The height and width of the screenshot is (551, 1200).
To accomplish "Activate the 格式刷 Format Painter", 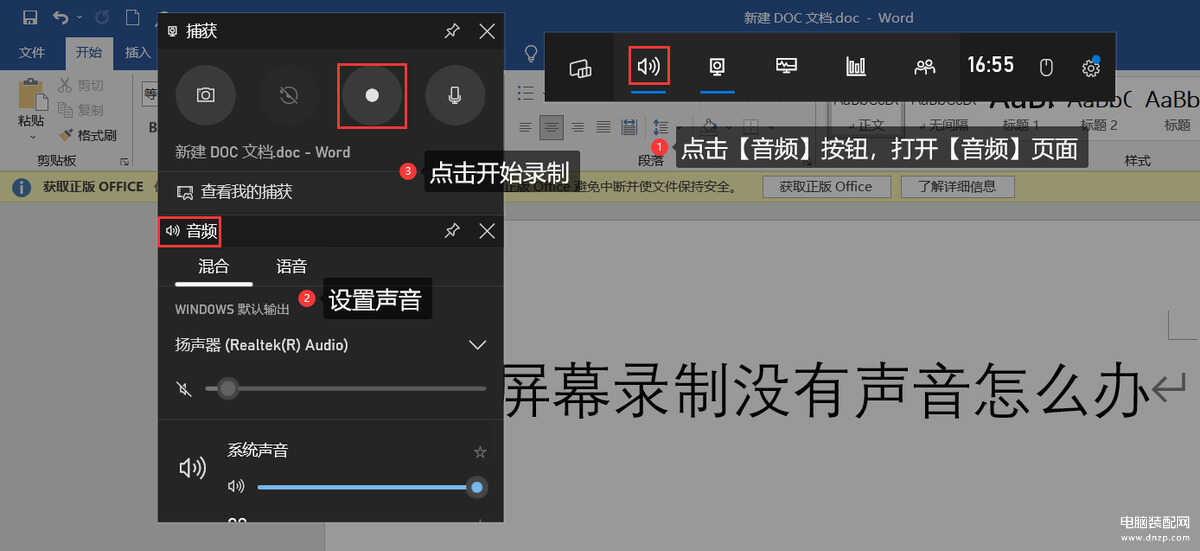I will point(87,135).
